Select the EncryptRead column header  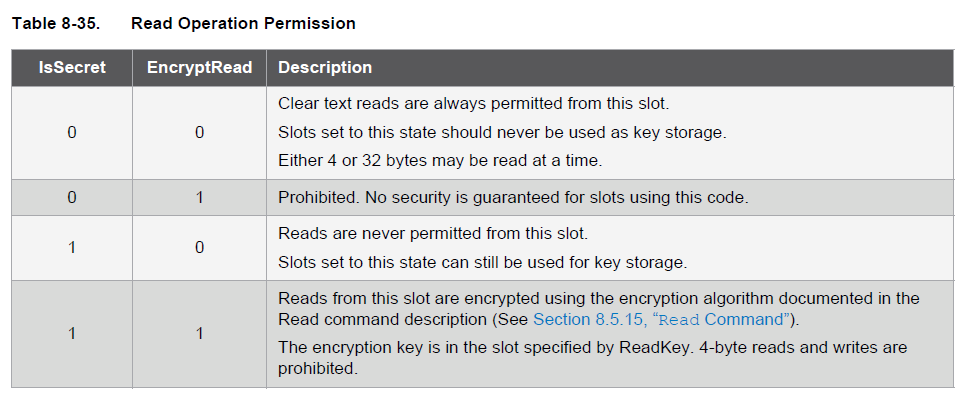point(199,68)
